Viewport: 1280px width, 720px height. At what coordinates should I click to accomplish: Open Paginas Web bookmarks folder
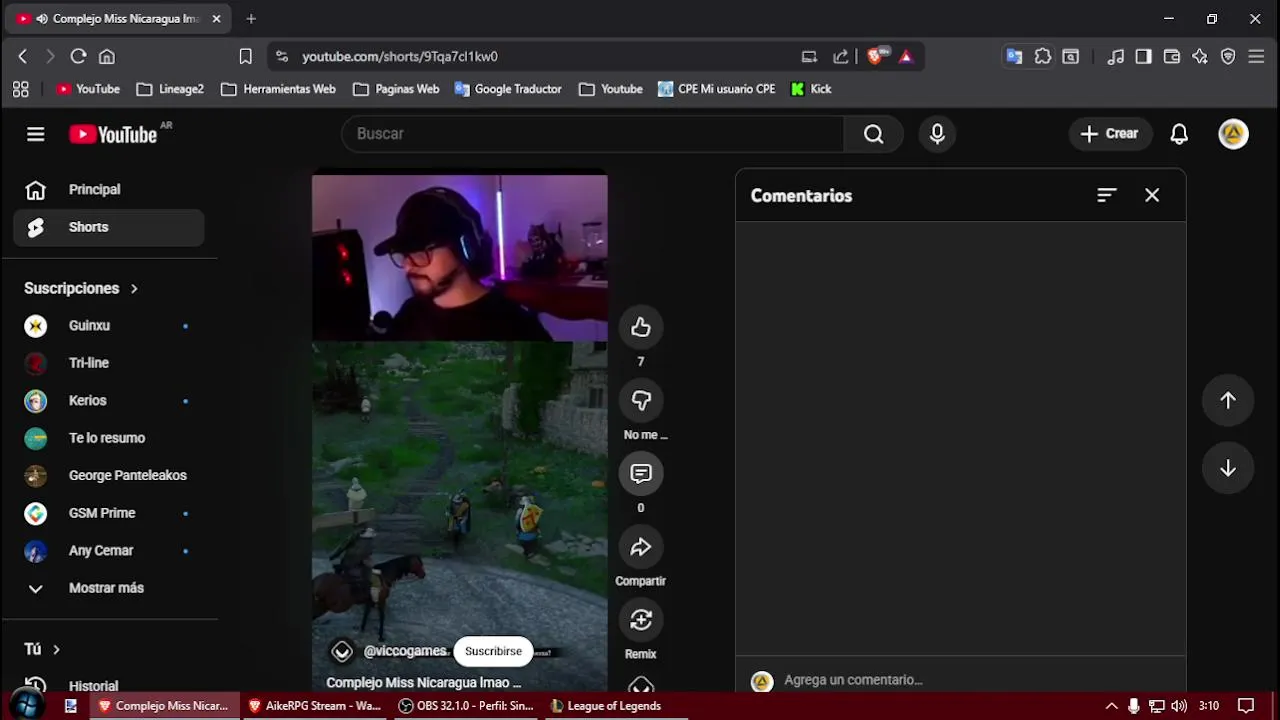point(396,89)
